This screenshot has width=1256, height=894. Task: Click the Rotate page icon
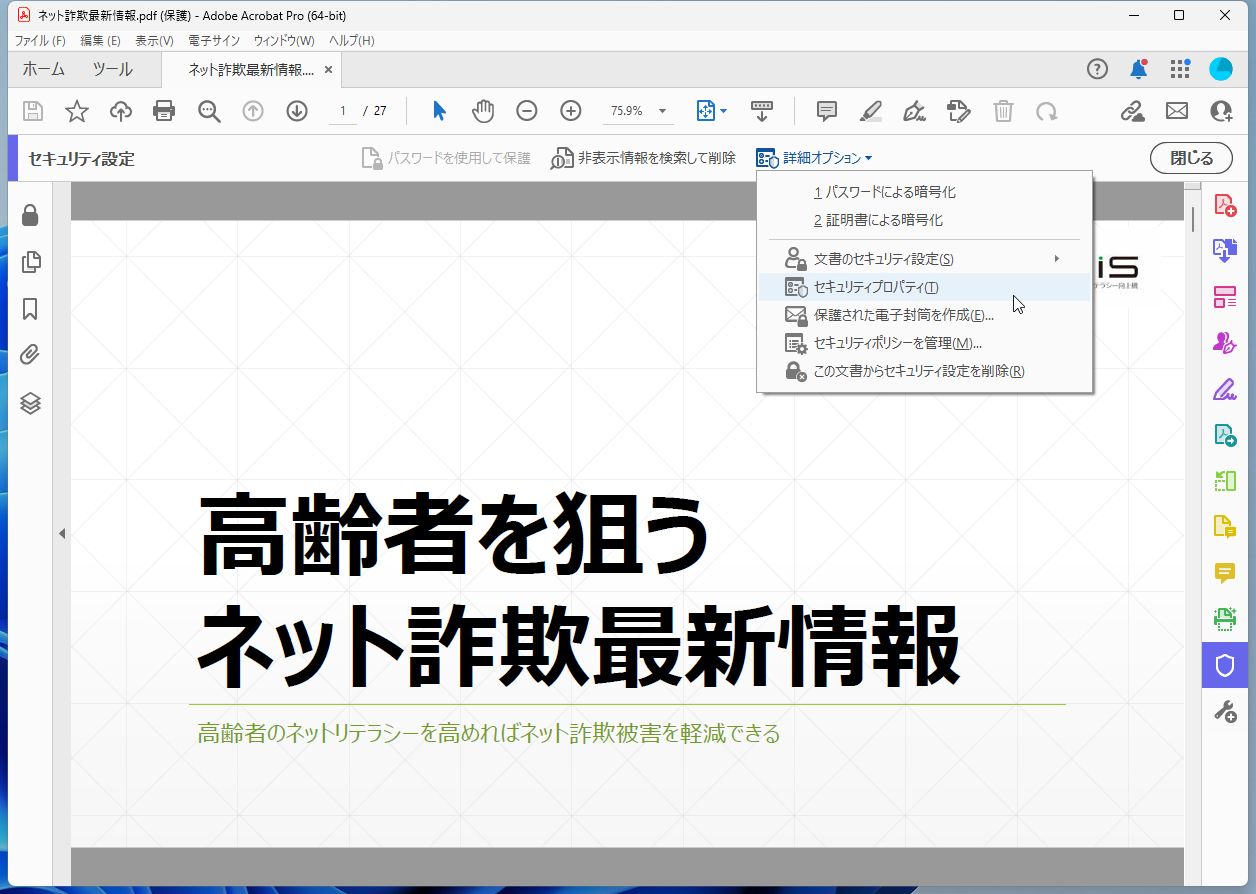coord(1047,111)
